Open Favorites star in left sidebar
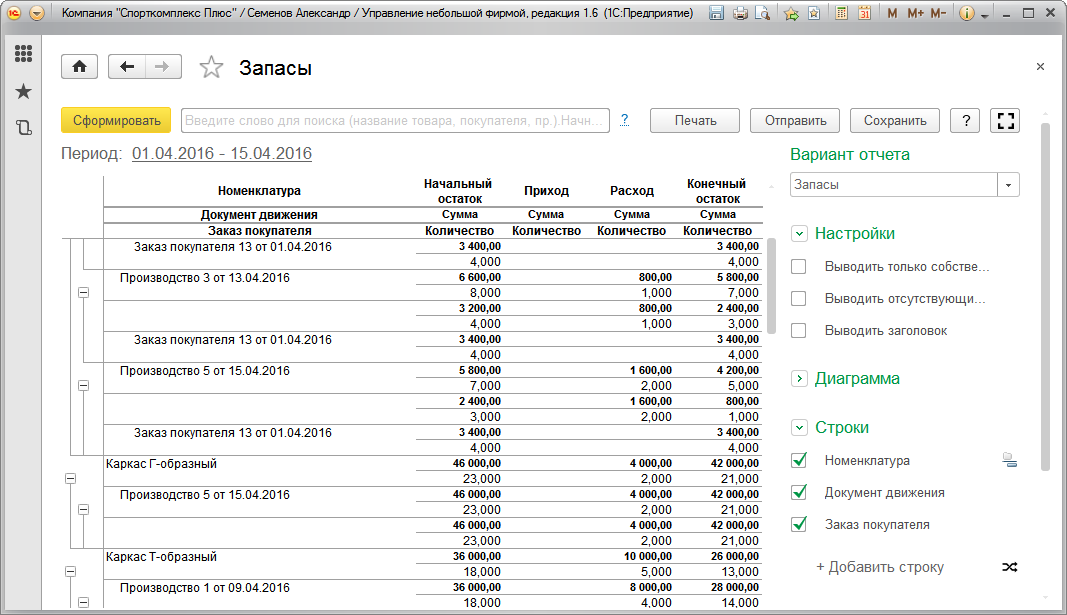 click(x=23, y=91)
